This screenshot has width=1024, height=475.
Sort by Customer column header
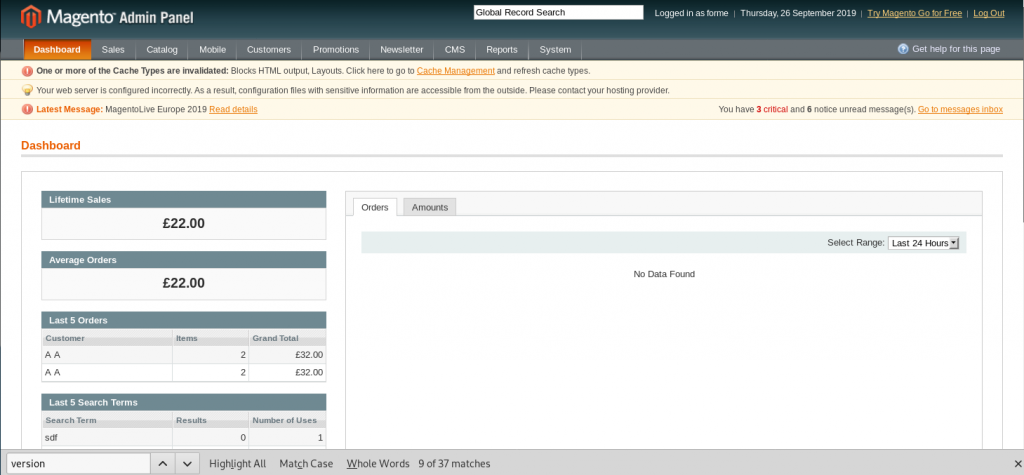[x=107, y=338]
